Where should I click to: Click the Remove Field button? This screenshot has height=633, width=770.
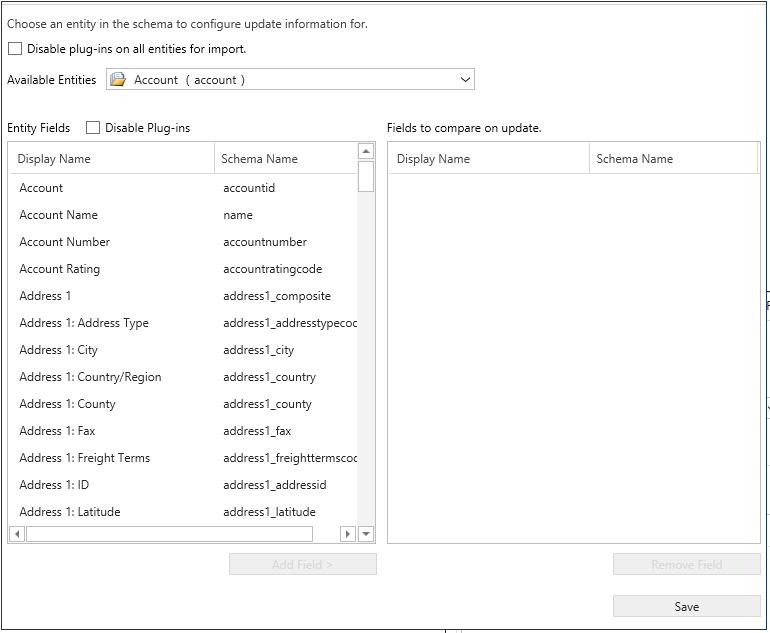[x=686, y=564]
